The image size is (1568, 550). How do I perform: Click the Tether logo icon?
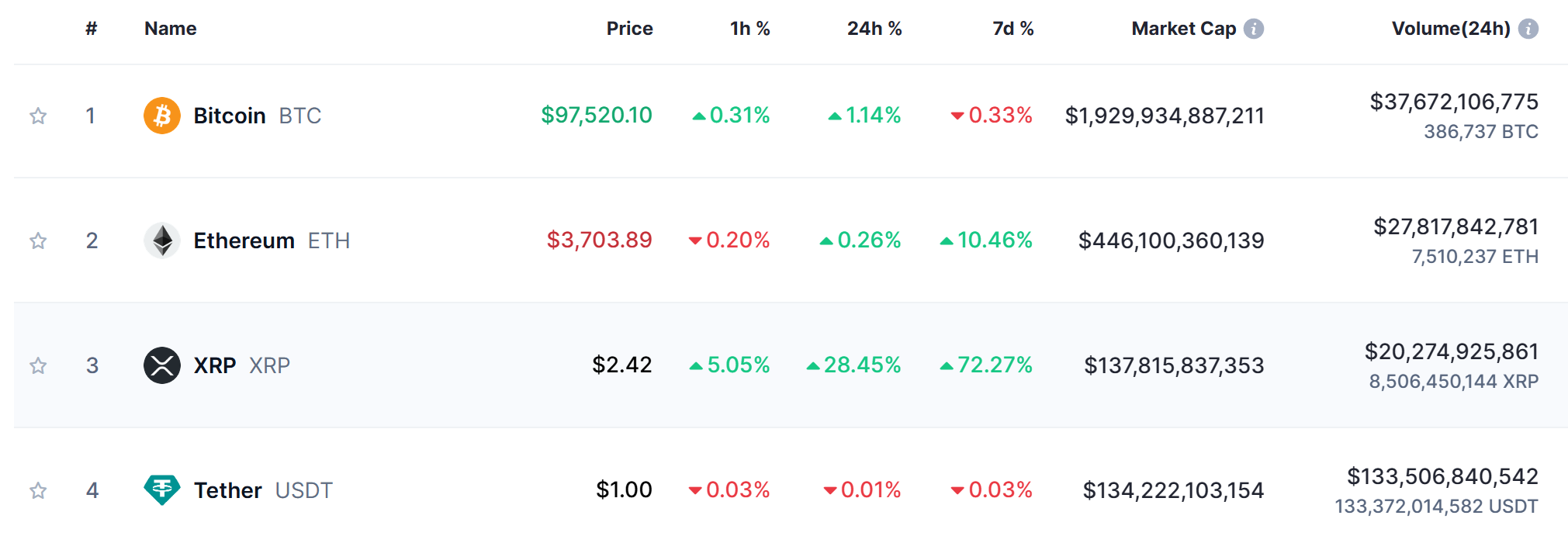[162, 490]
